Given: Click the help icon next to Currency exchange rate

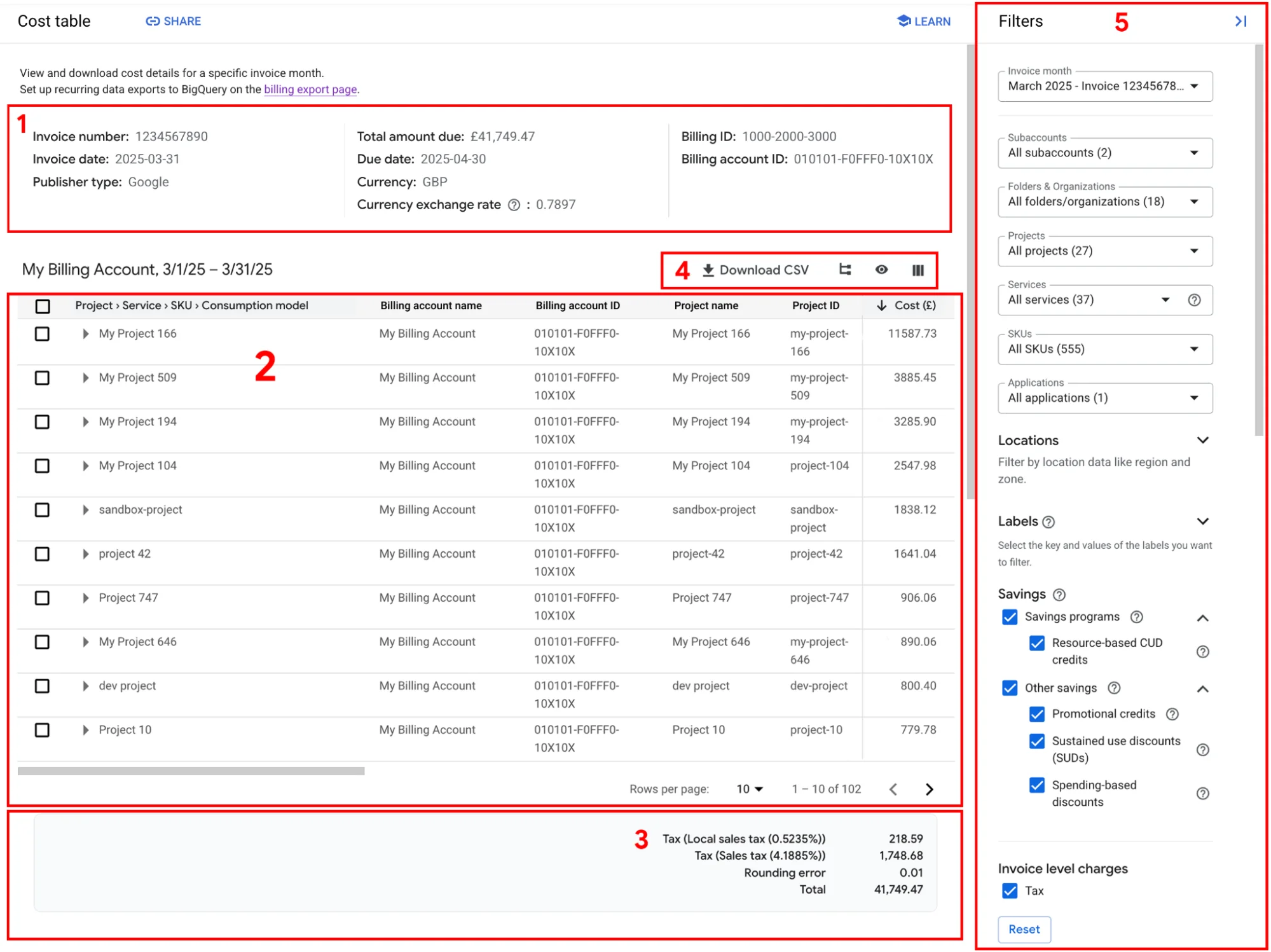Looking at the screenshot, I should click(x=514, y=205).
